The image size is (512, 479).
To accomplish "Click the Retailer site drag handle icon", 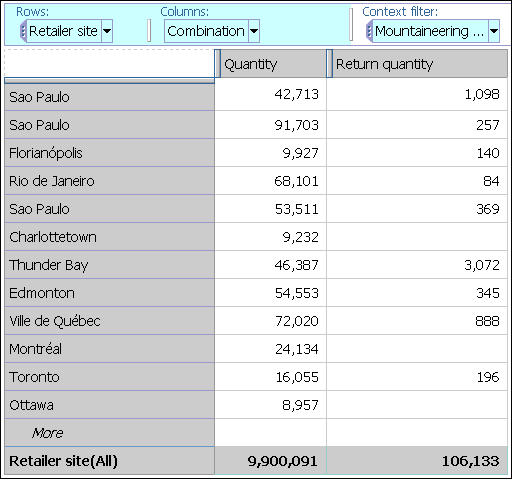I will (23, 31).
